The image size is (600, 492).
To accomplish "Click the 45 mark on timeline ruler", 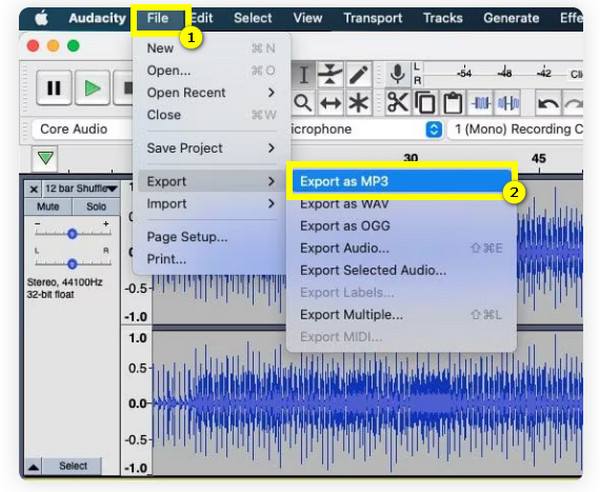I will (538, 158).
